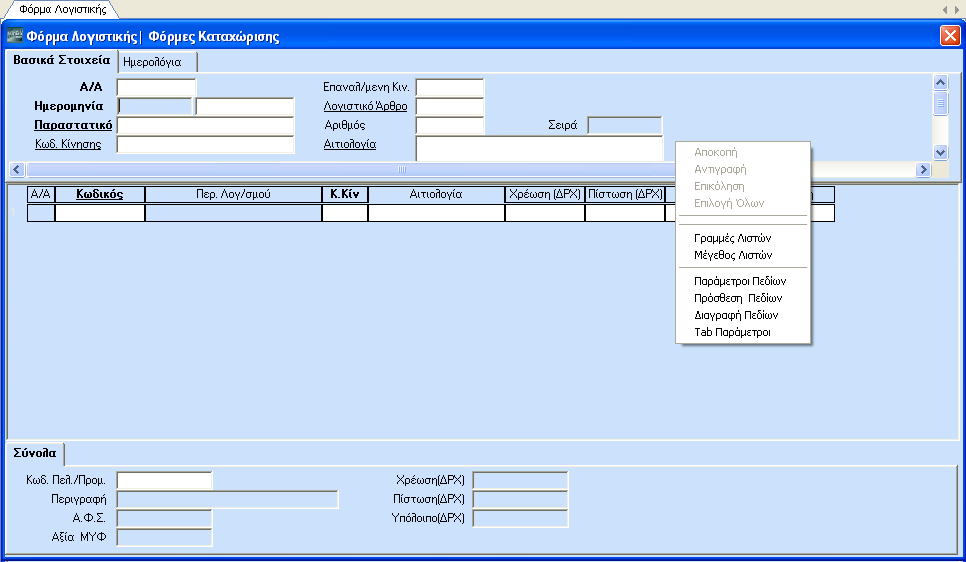966x562 pixels.
Task: Click the grid Αιτιολογία column header
Action: click(436, 194)
